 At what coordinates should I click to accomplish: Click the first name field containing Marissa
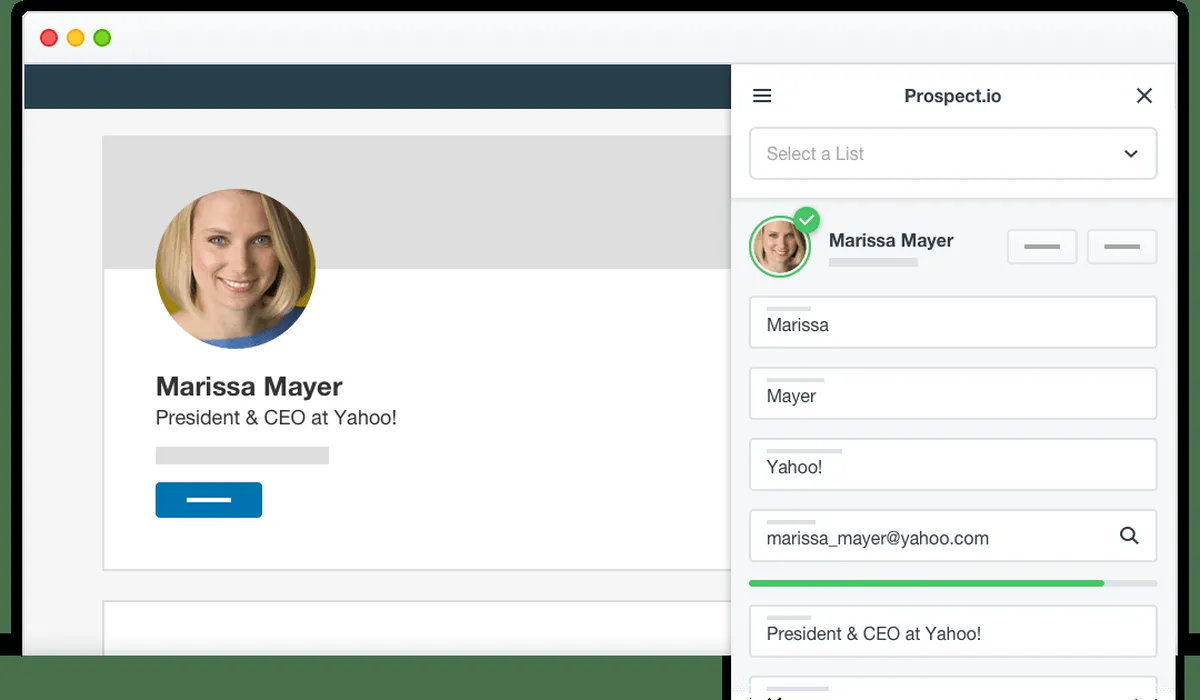(x=953, y=322)
